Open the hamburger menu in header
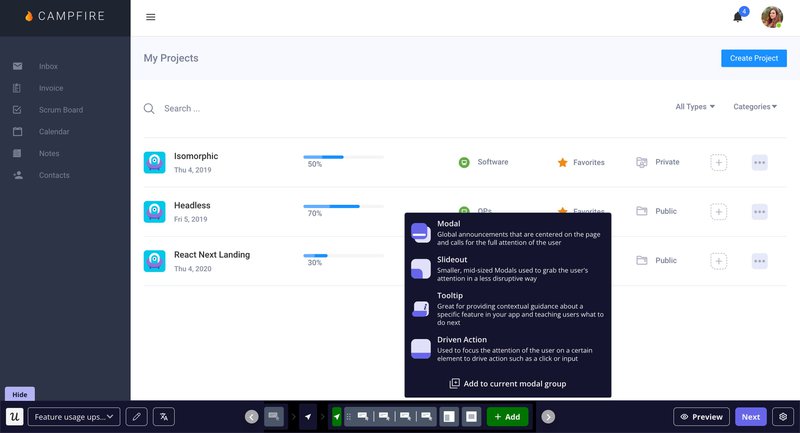The height and width of the screenshot is (433, 800). click(151, 17)
